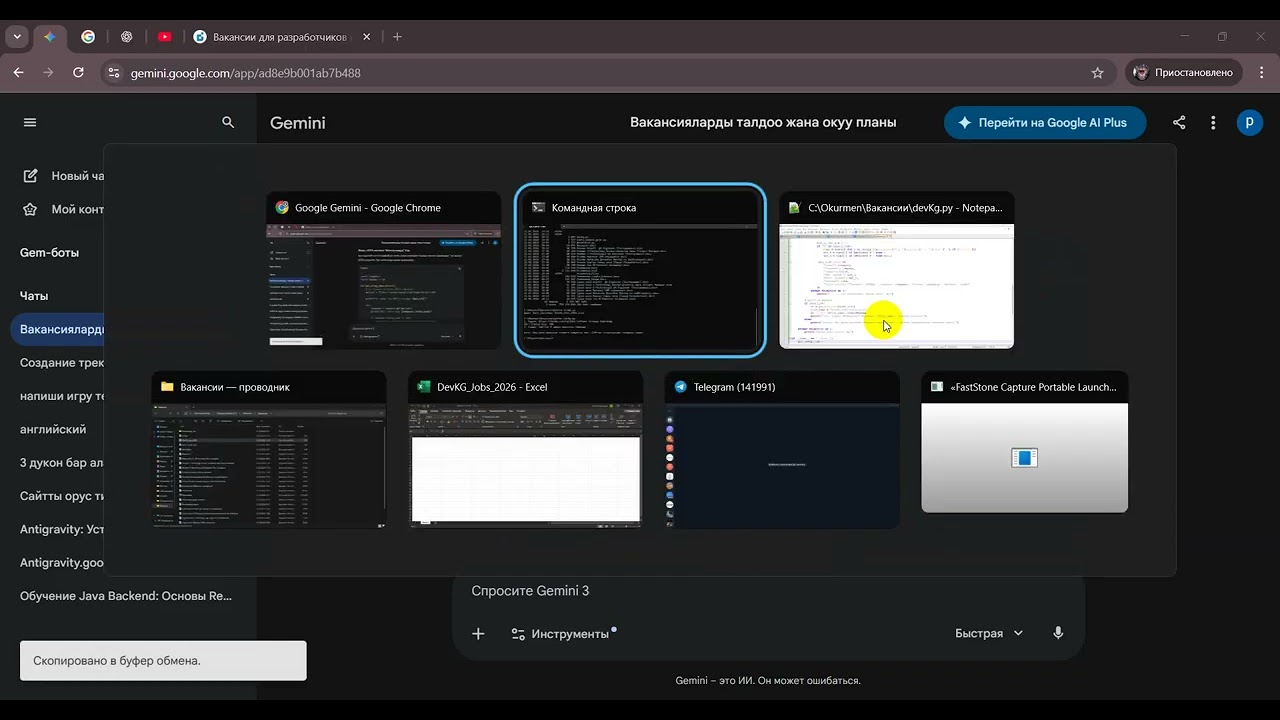Open chat 'Создание трек'
Screen dimensions: 1280x720
[62, 363]
